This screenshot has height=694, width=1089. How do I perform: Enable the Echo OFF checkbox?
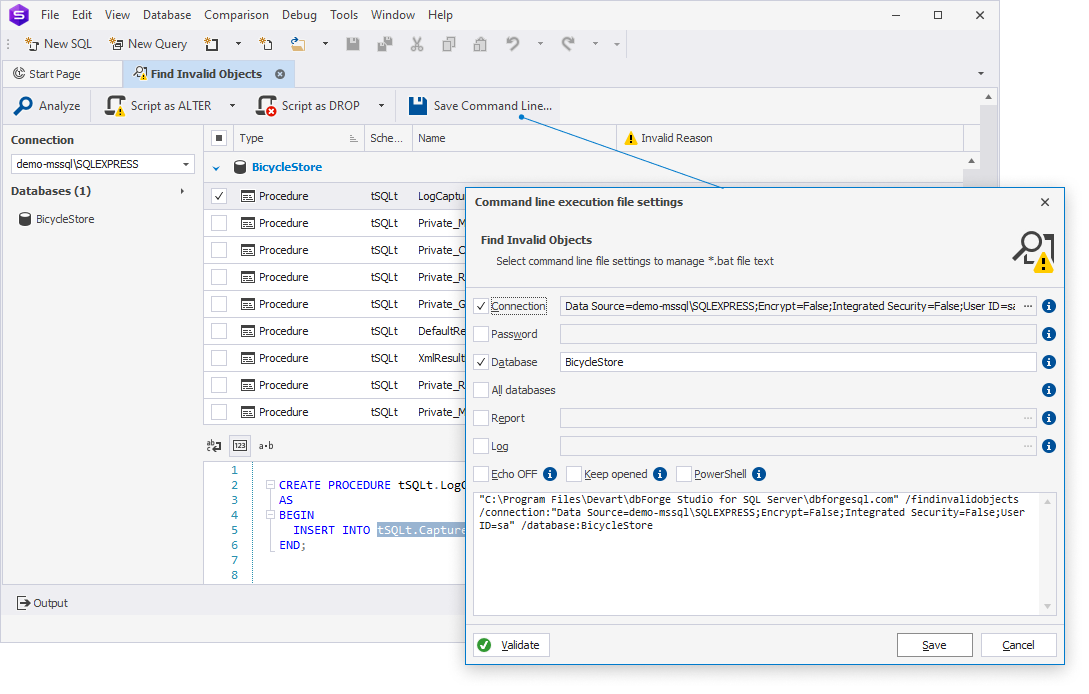(x=481, y=474)
